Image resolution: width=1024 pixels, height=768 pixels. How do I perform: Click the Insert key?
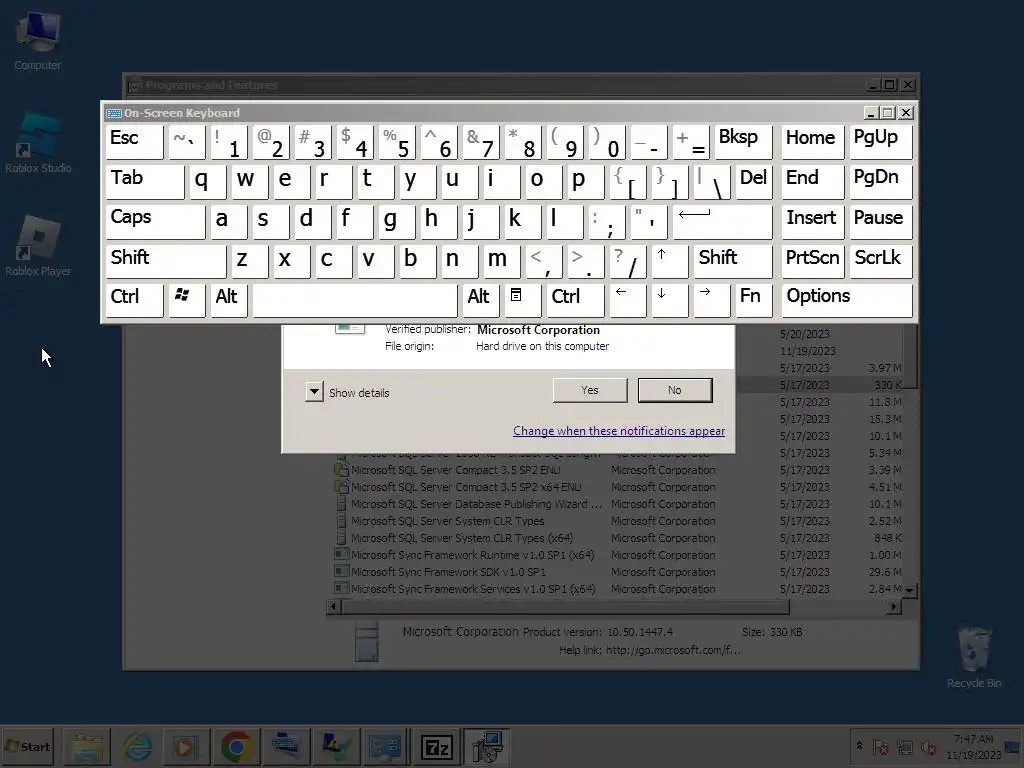(x=812, y=222)
